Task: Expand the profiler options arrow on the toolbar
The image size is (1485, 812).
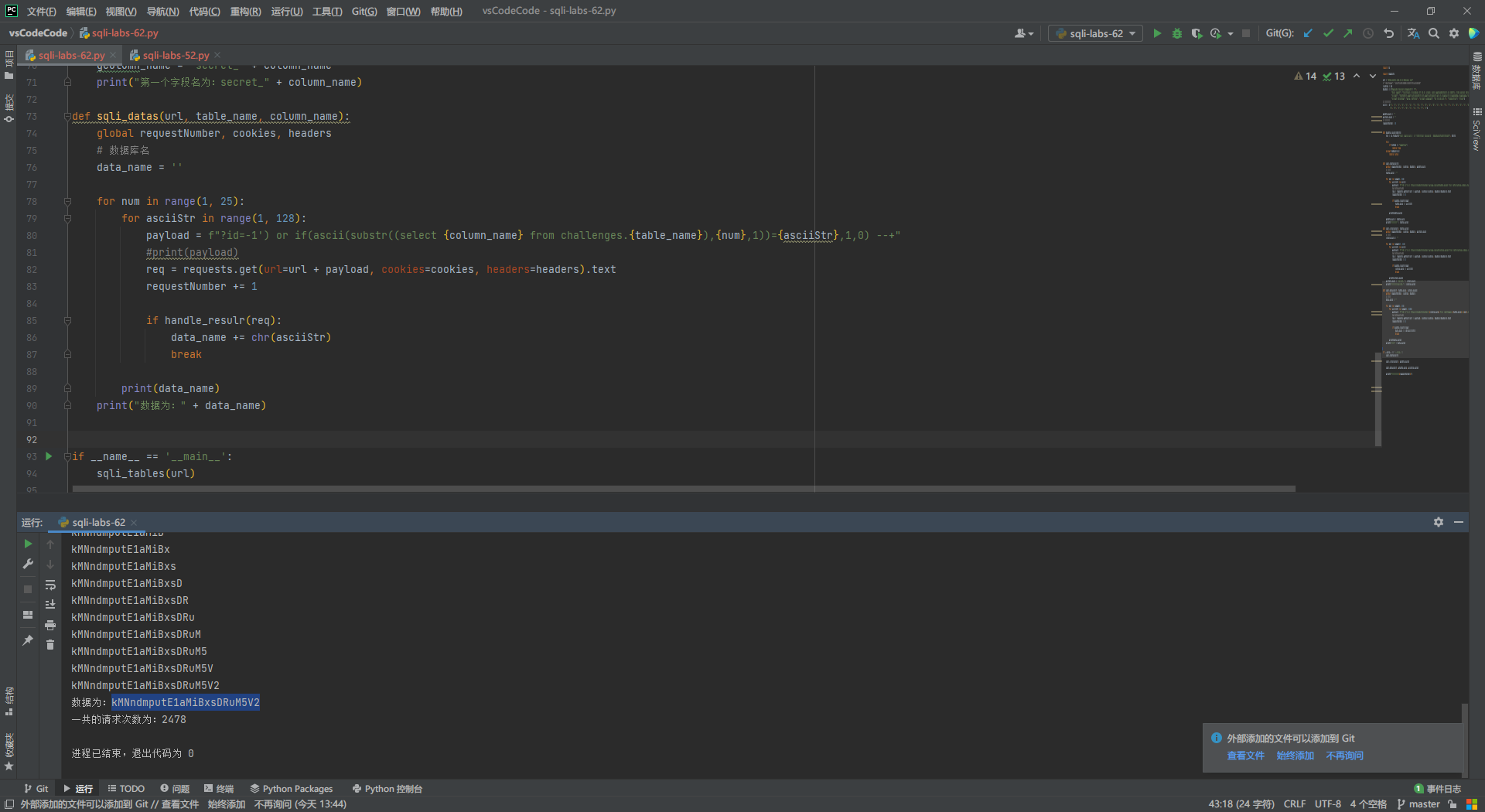Action: (1230, 33)
